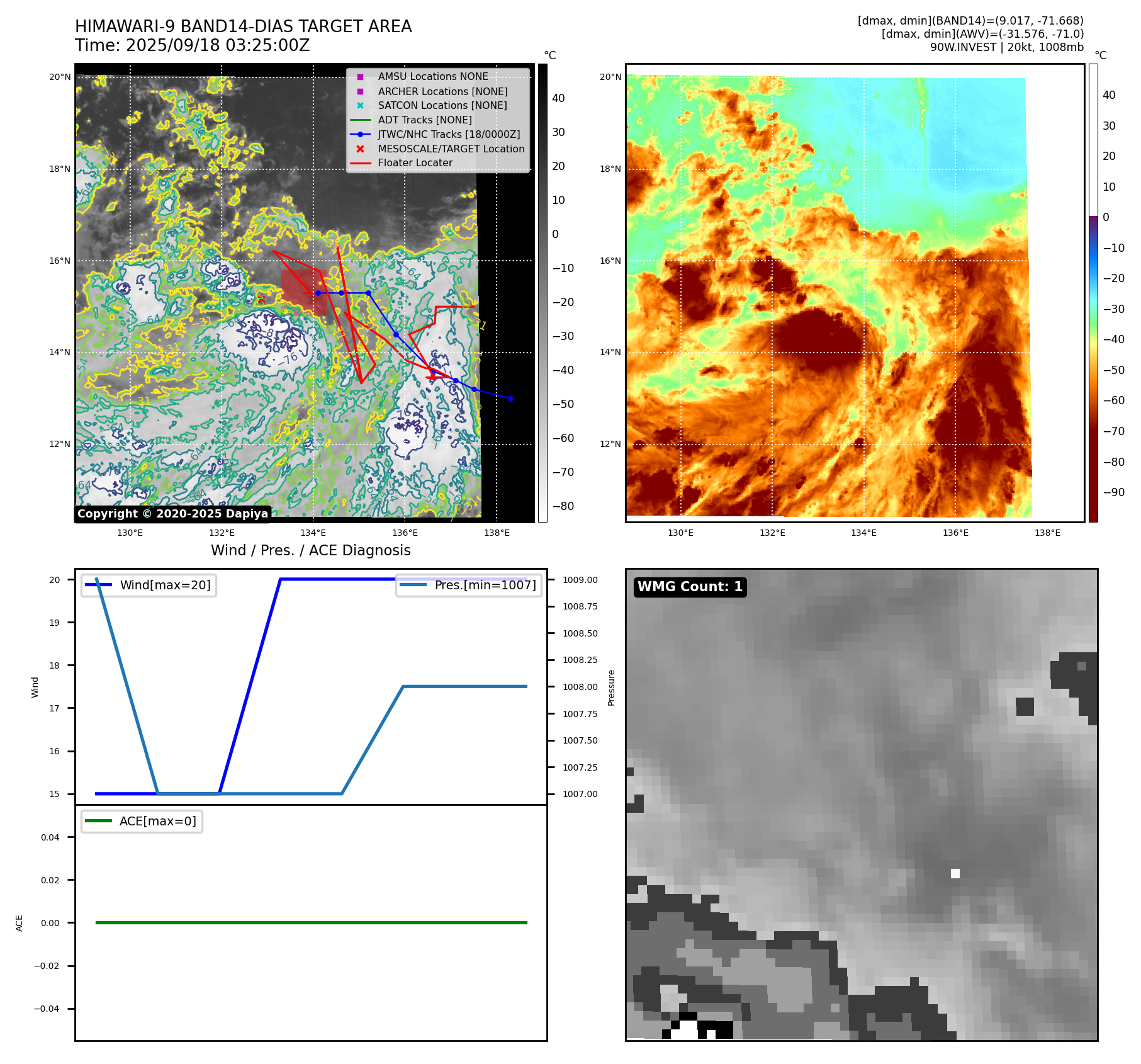Click the red Floater Locater legend line

pos(360,163)
